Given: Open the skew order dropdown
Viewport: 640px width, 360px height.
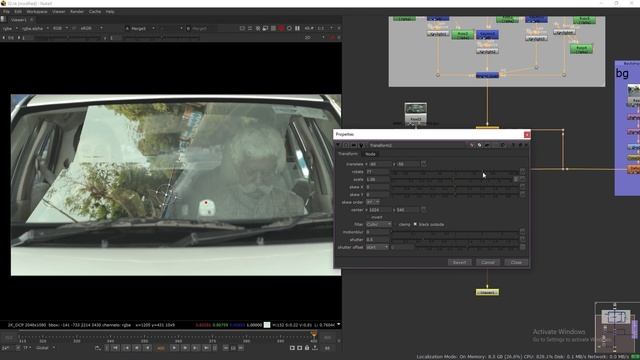Looking at the screenshot, I should [373, 202].
